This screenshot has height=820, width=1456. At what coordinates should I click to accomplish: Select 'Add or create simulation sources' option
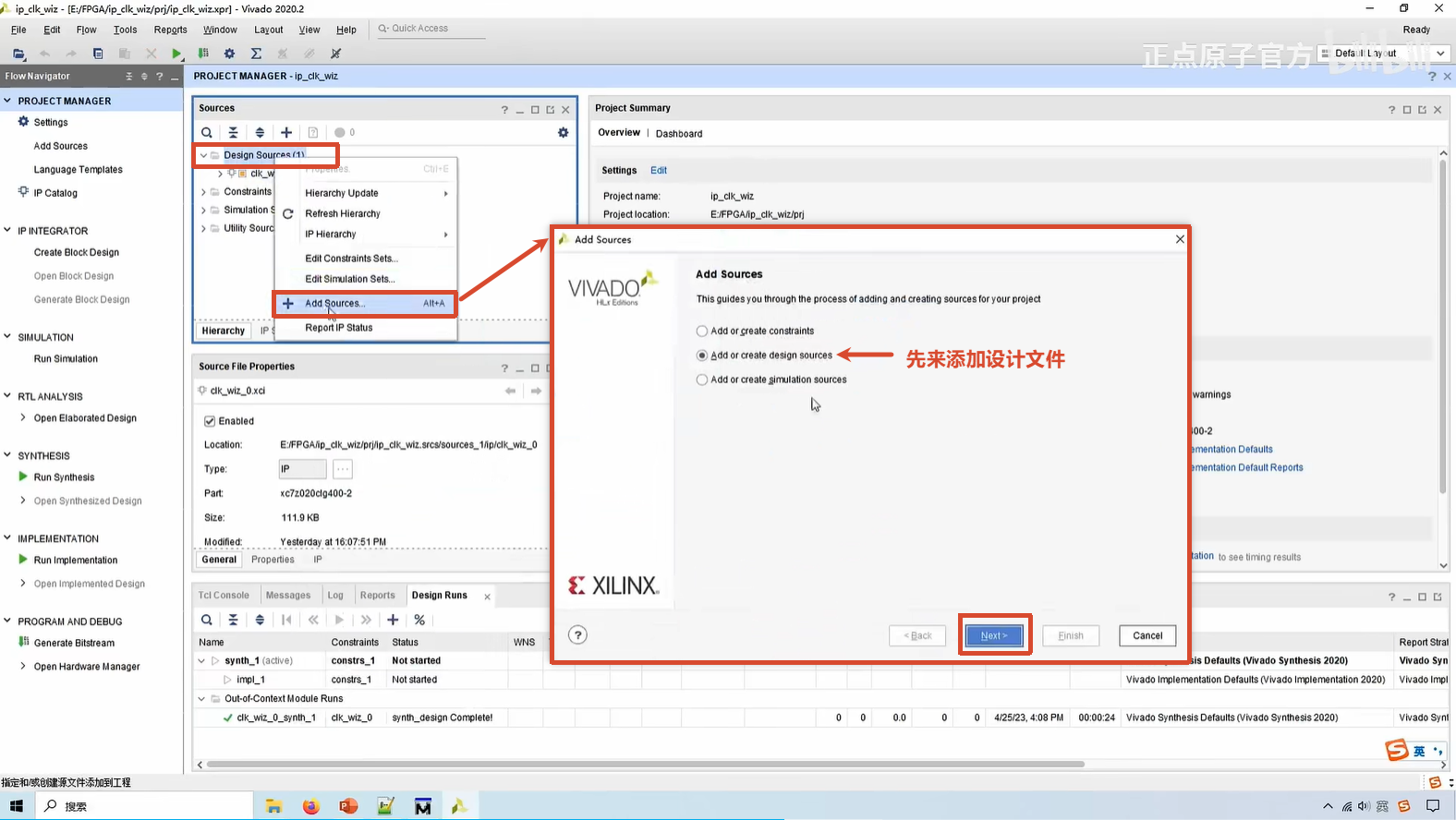(x=702, y=380)
